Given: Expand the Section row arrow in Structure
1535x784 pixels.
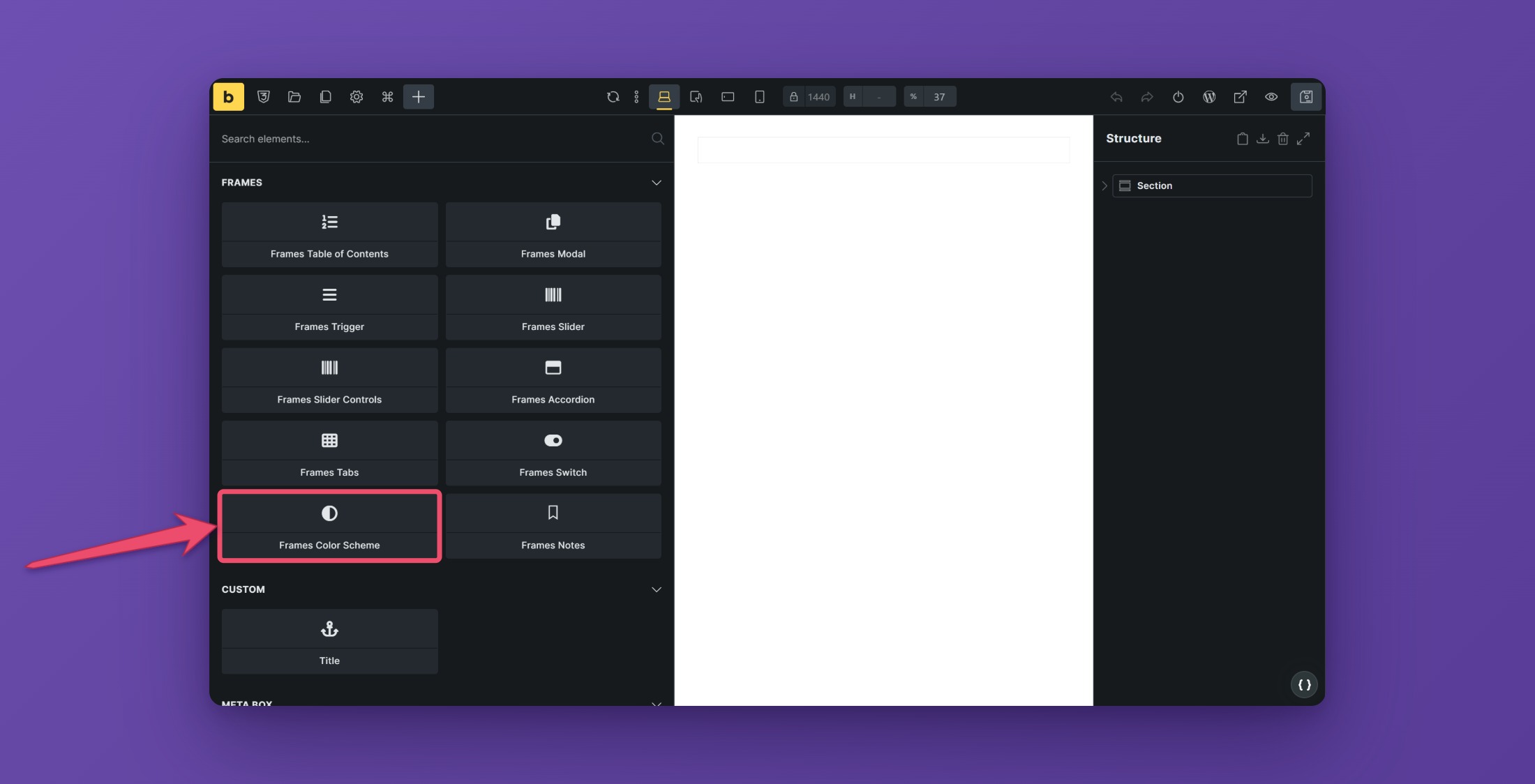Looking at the screenshot, I should pyautogui.click(x=1105, y=186).
